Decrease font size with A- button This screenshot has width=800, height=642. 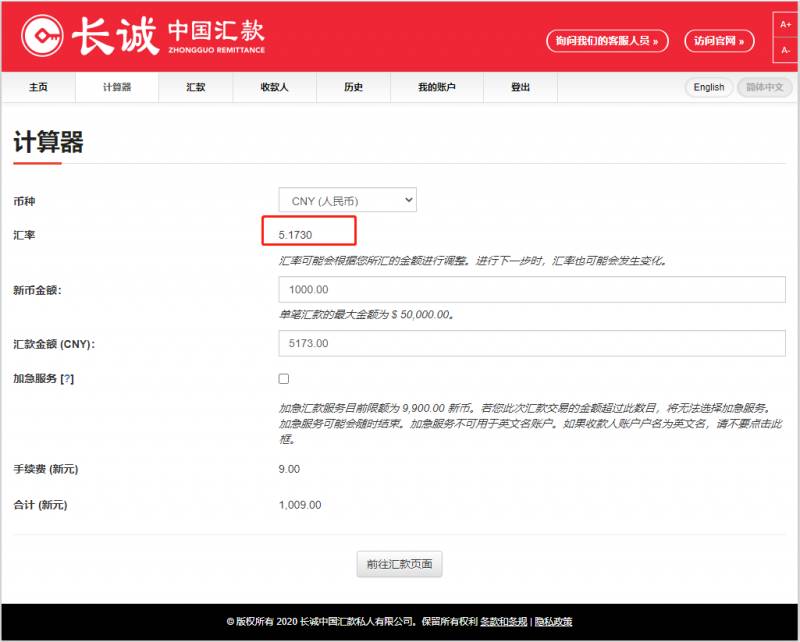coord(785,50)
